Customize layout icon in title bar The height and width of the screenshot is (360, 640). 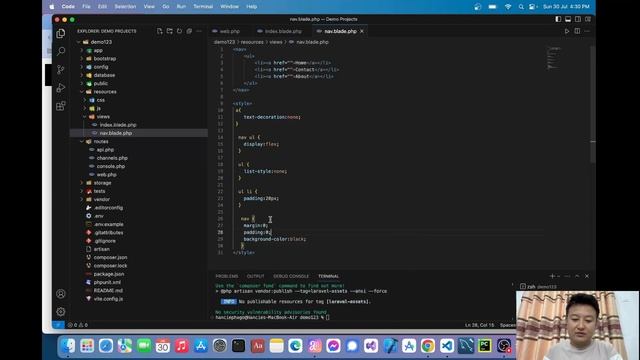[588, 19]
